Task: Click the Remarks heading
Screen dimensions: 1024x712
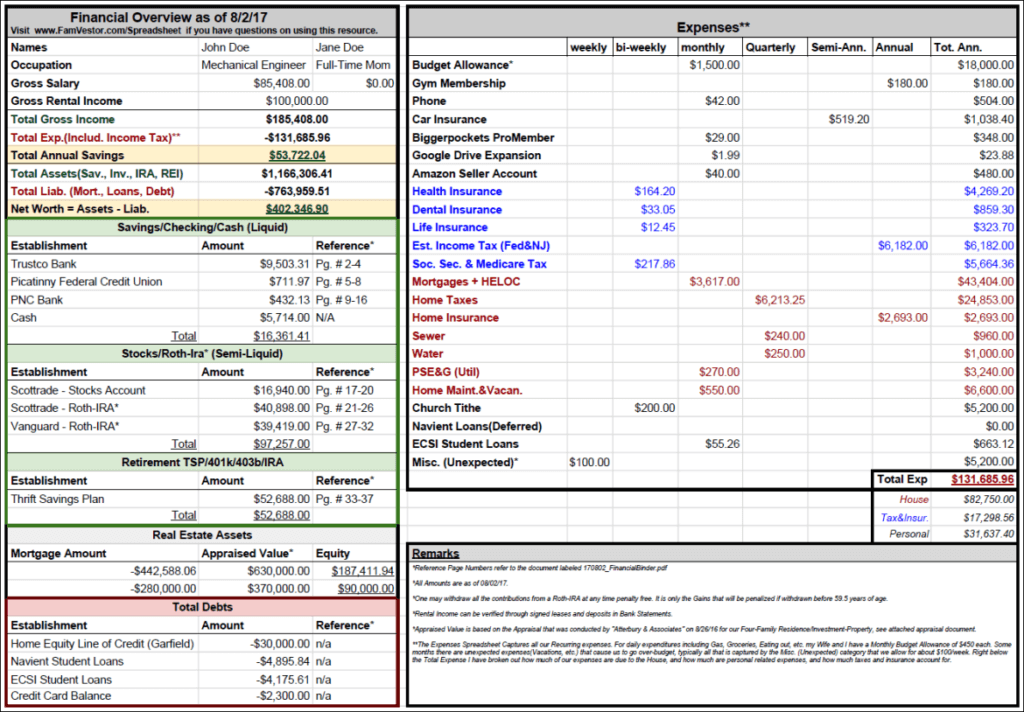Action: [436, 553]
